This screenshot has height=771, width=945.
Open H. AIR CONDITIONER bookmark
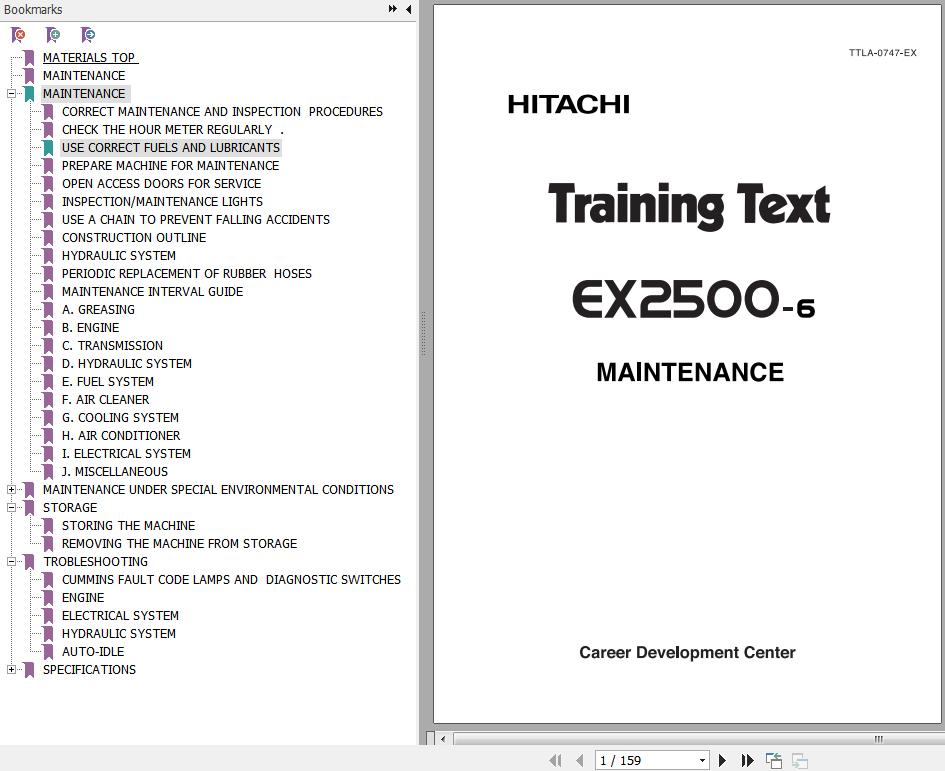click(121, 435)
